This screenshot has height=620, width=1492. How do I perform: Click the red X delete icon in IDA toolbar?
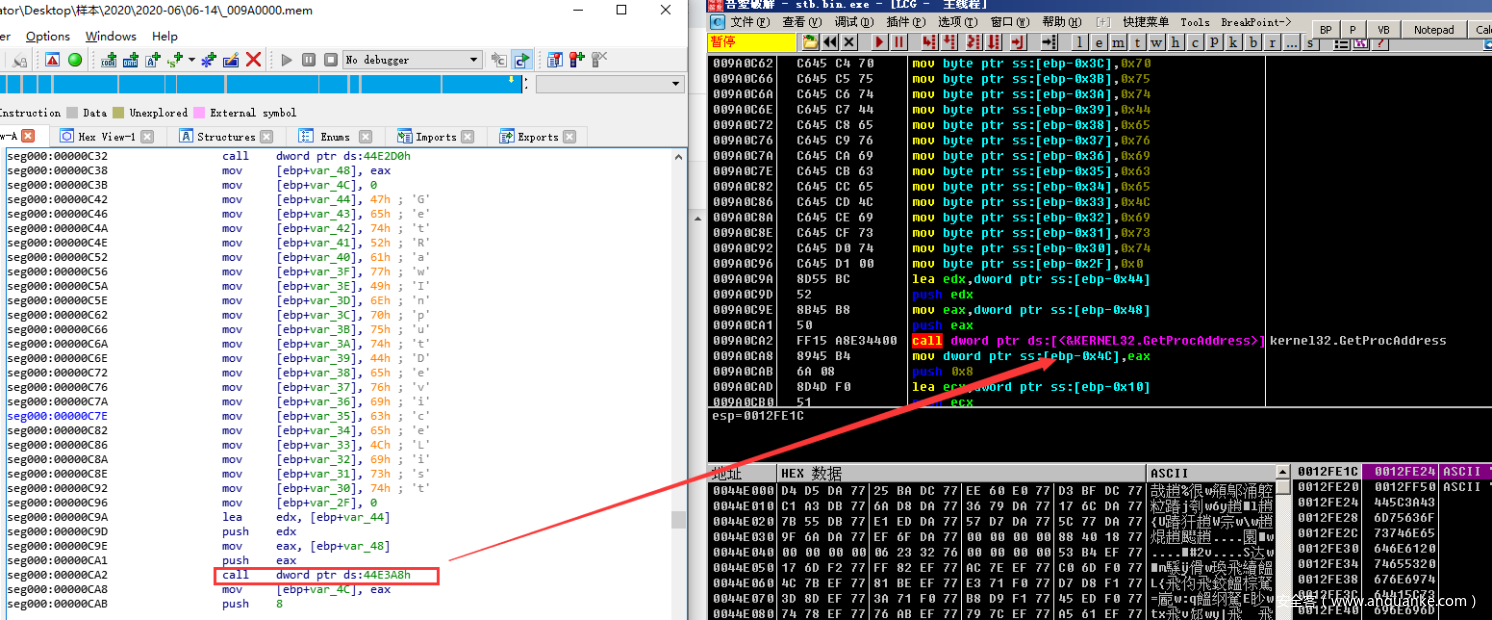(x=254, y=60)
